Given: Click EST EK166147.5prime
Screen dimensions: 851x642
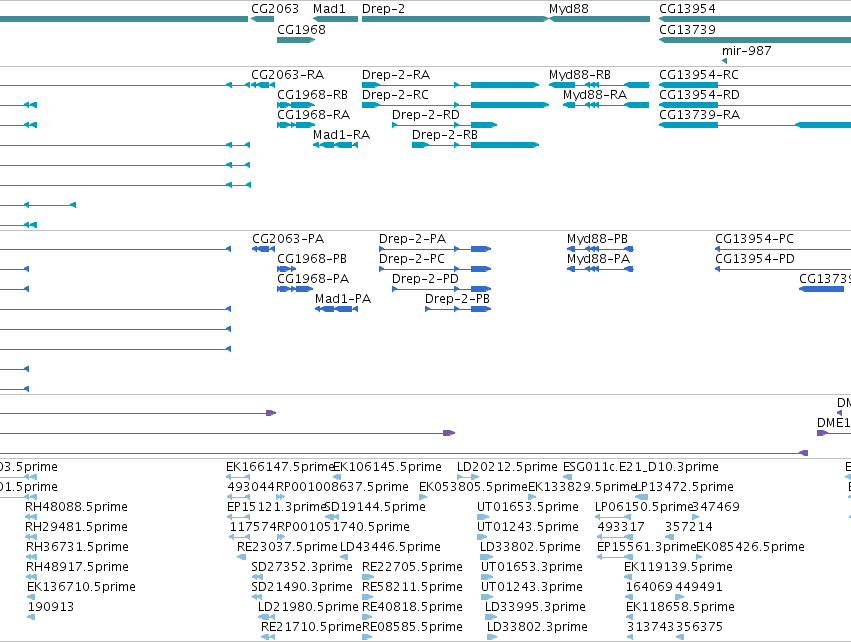Looking at the screenshot, I should 280,467.
